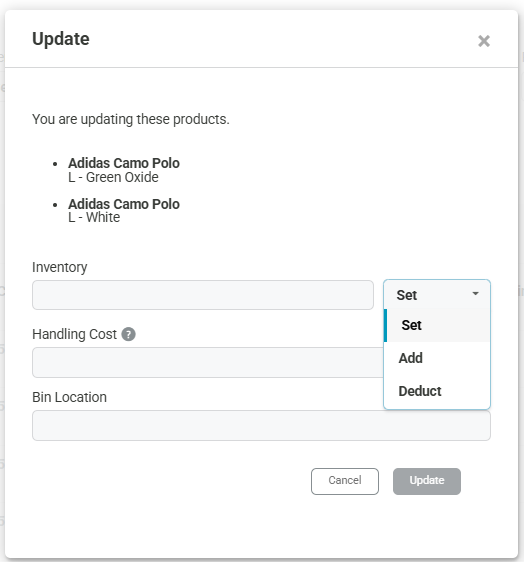
Task: Click the 'L - Green Oxide' variant text
Action: click(113, 177)
